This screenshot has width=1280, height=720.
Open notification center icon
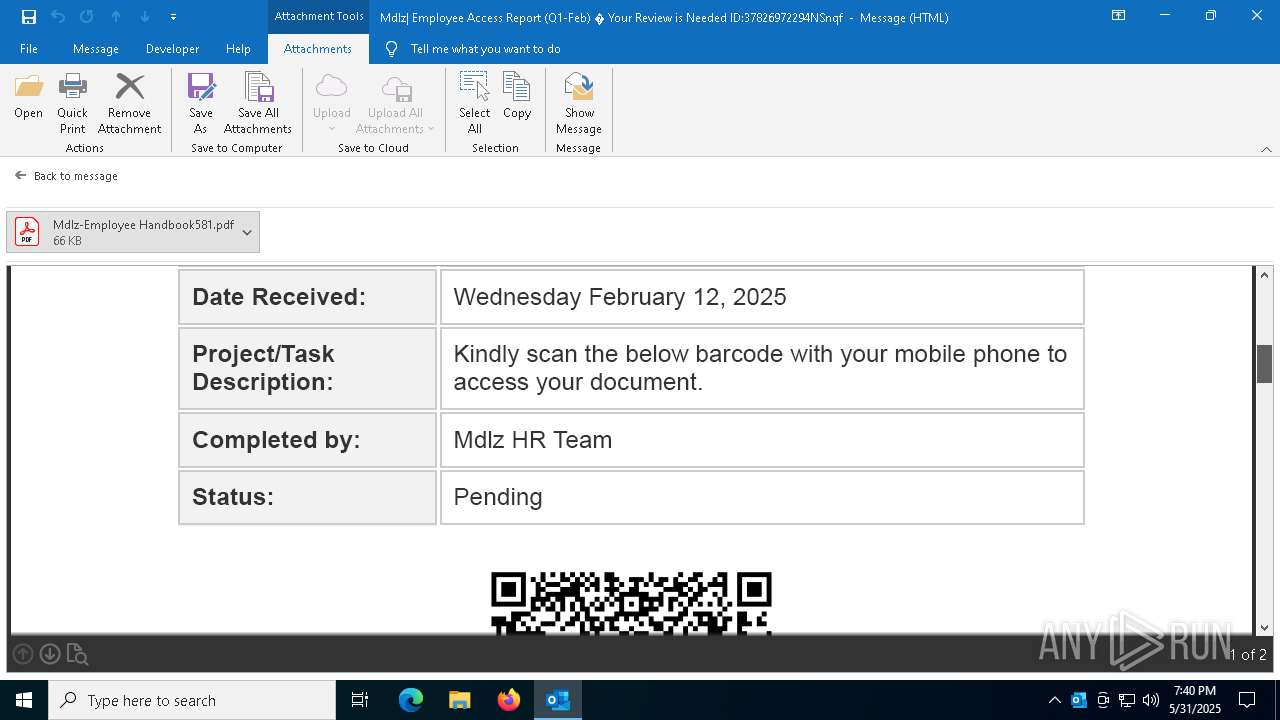[x=1247, y=700]
